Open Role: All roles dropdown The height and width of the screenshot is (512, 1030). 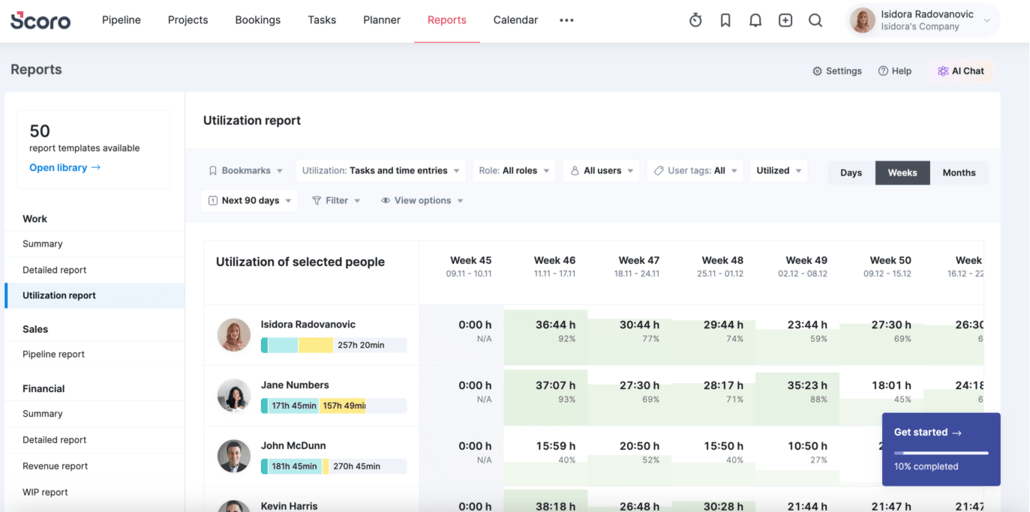point(514,170)
